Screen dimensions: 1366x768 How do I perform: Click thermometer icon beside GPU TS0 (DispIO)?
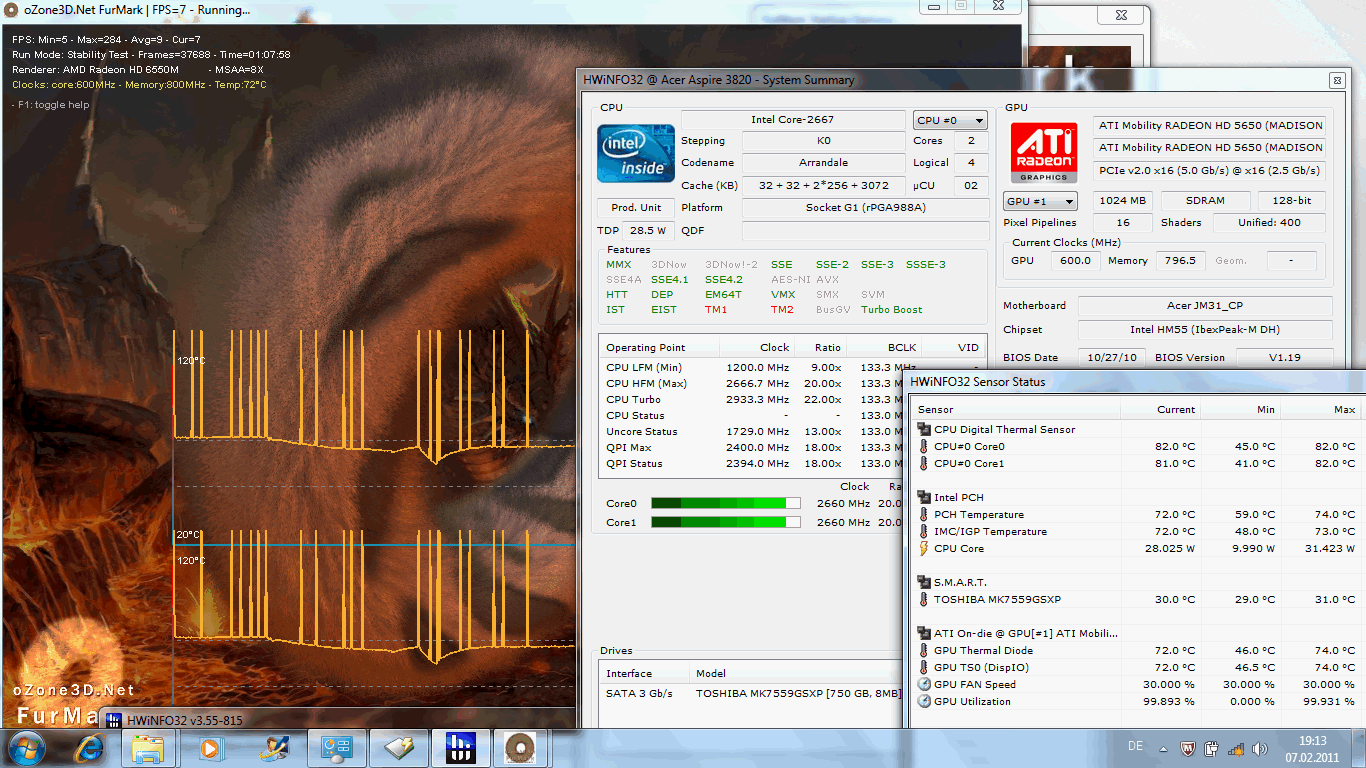(x=924, y=668)
